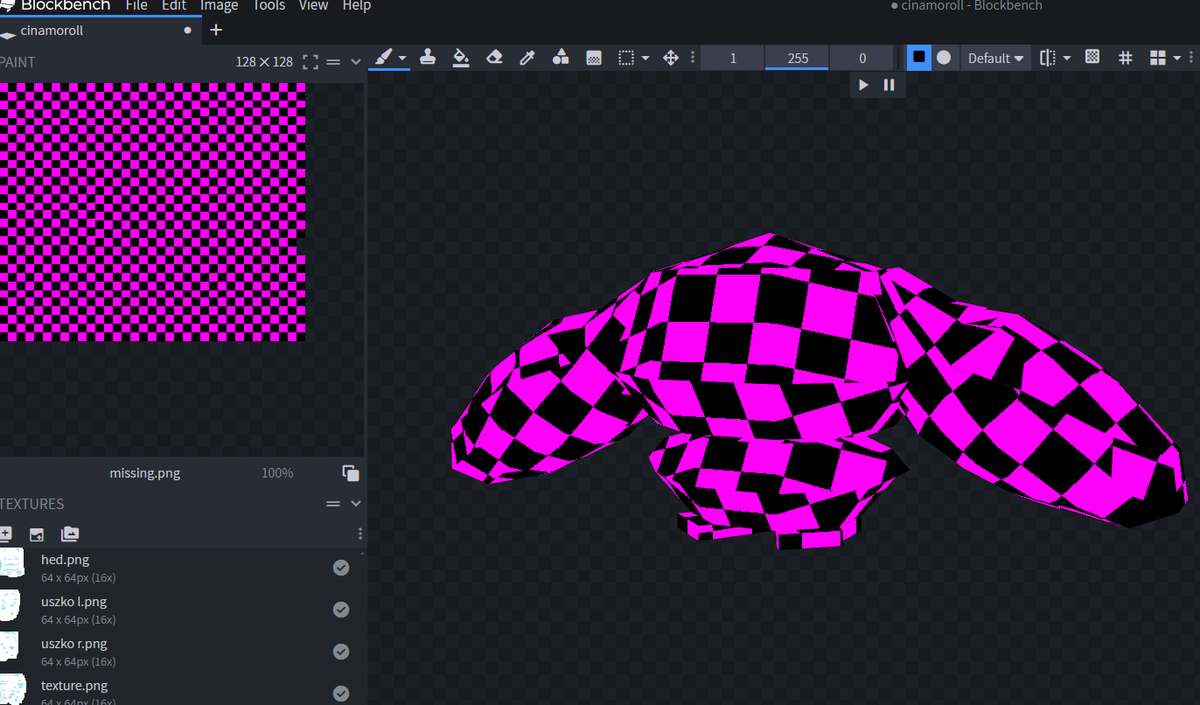Toggle the painting grid
Image resolution: width=1200 pixels, height=705 pixels.
[x=1125, y=58]
